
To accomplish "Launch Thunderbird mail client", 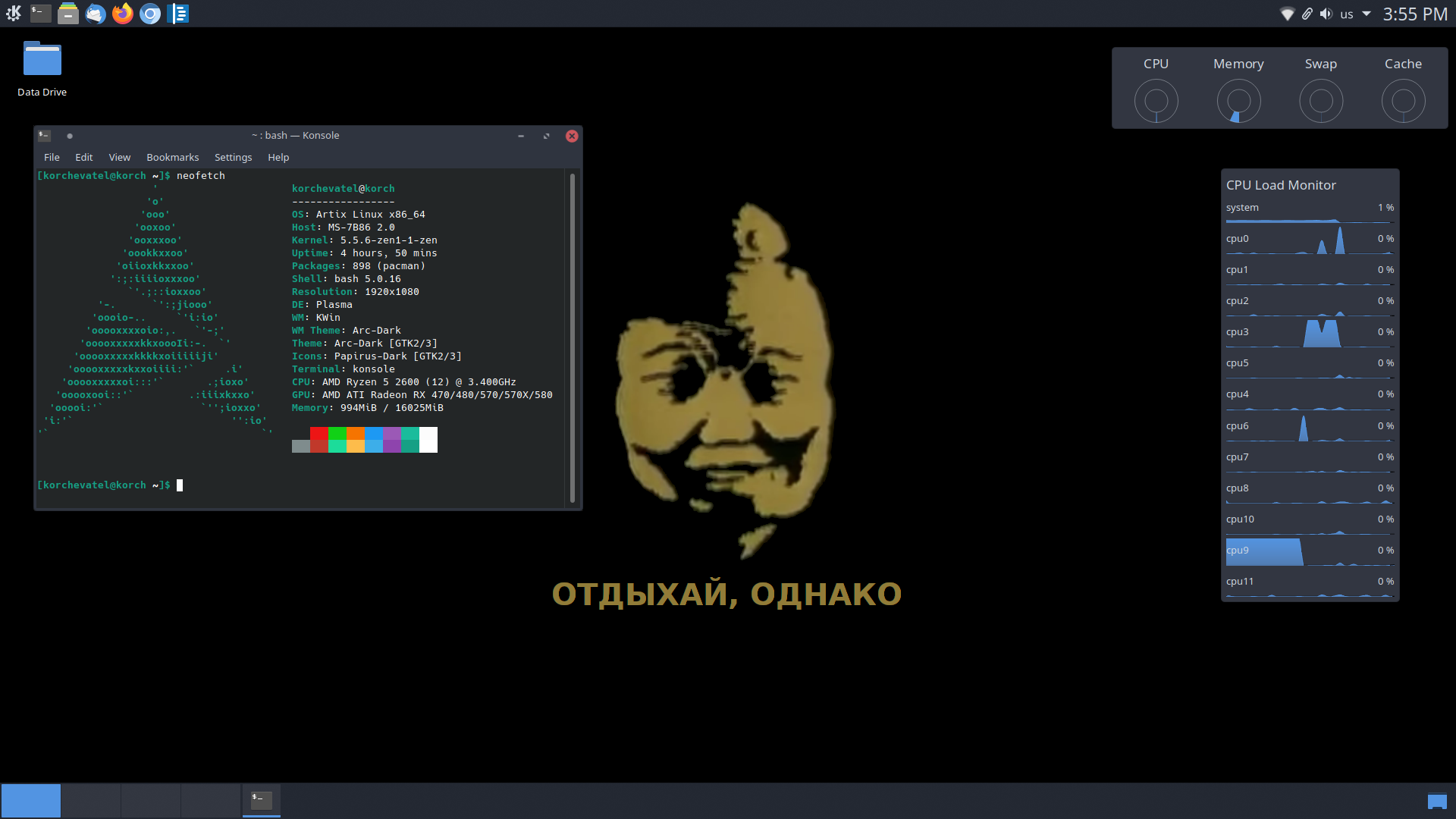I will (x=96, y=14).
